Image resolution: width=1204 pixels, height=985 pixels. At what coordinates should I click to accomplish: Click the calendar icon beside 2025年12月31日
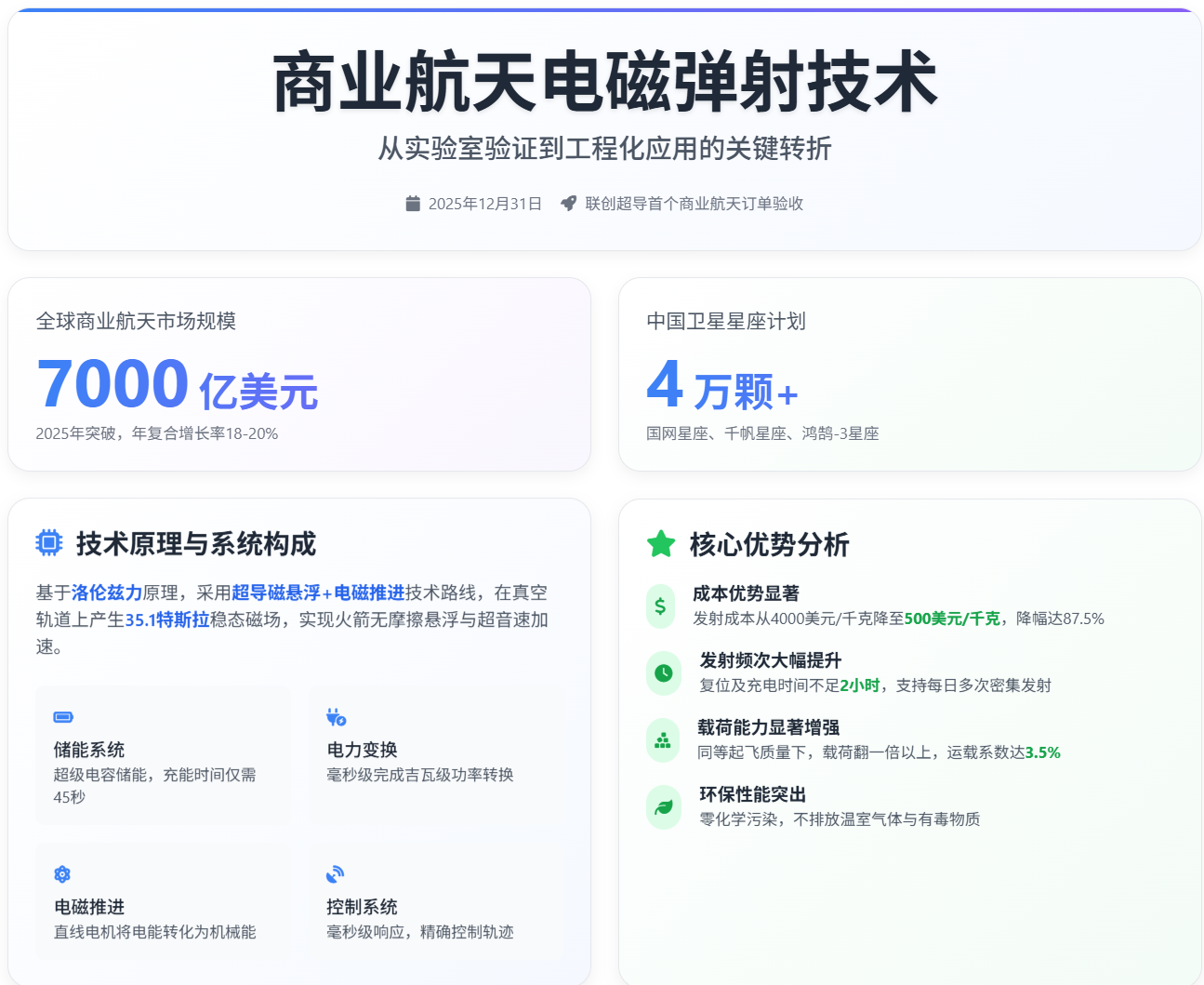413,204
